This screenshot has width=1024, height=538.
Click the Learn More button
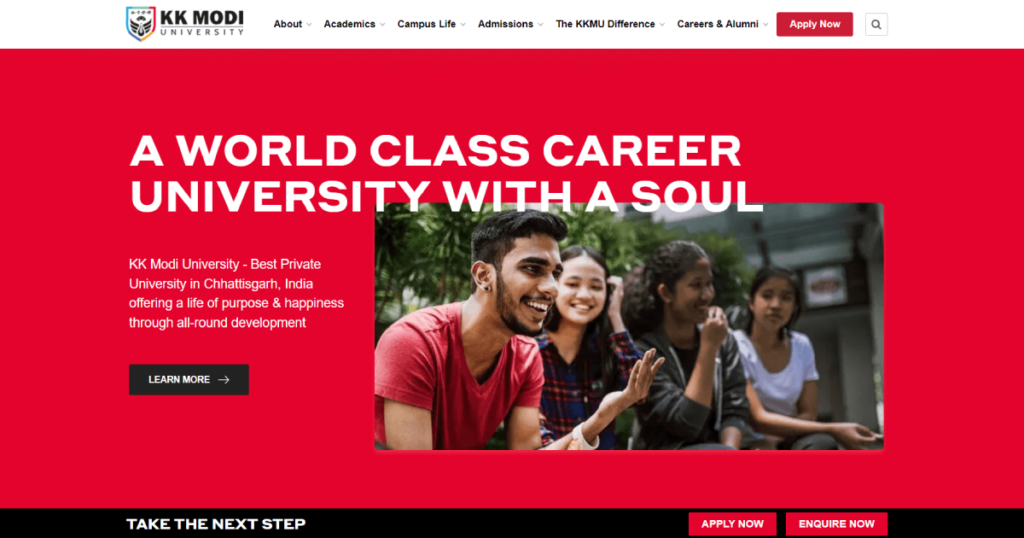[x=189, y=379]
